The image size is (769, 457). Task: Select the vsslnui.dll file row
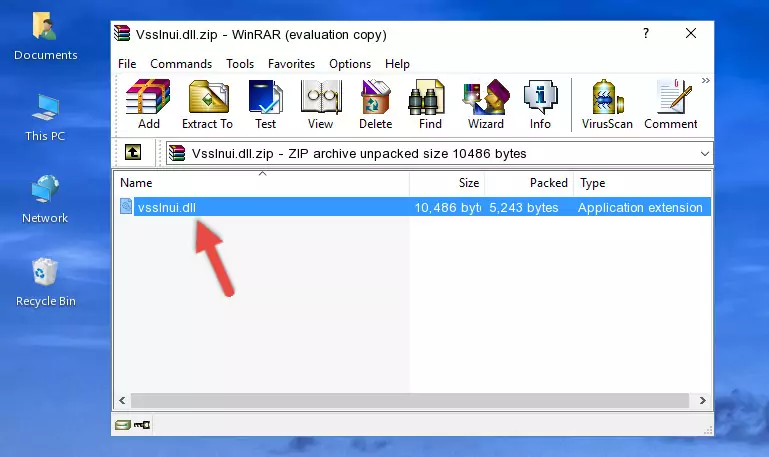pos(413,207)
